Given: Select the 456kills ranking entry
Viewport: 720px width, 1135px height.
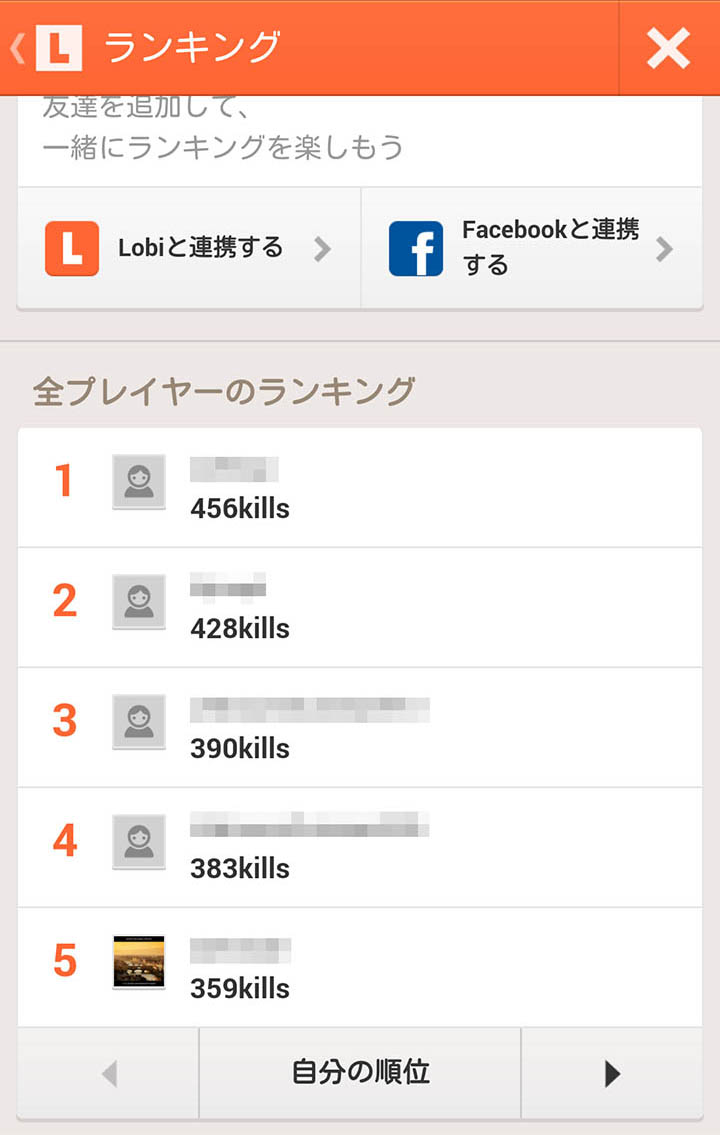Looking at the screenshot, I should [240, 509].
